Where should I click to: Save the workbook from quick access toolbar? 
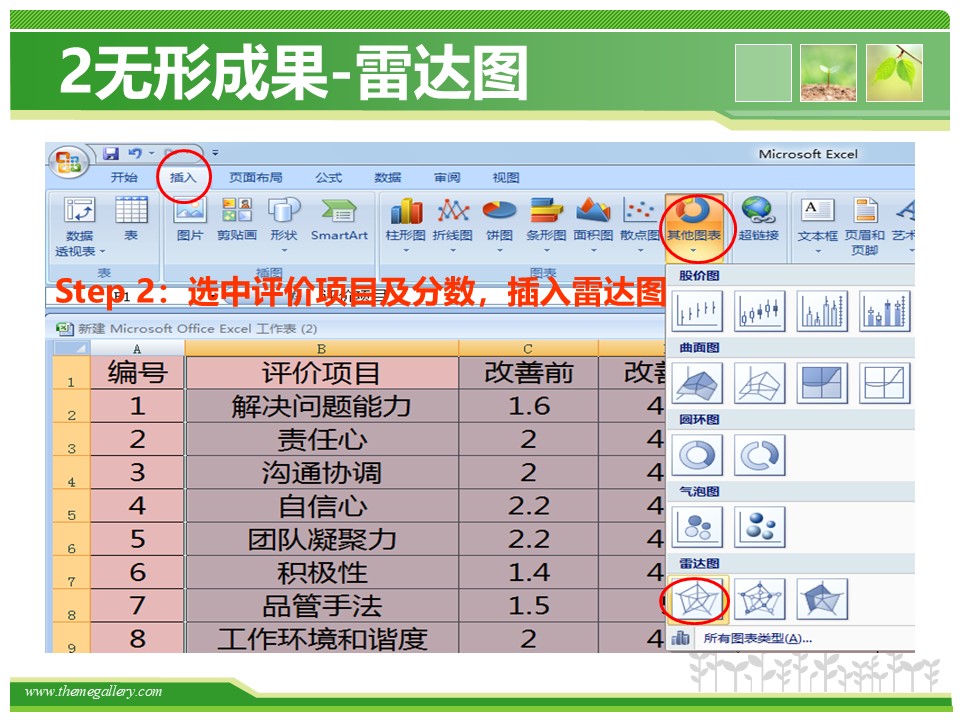tap(111, 154)
